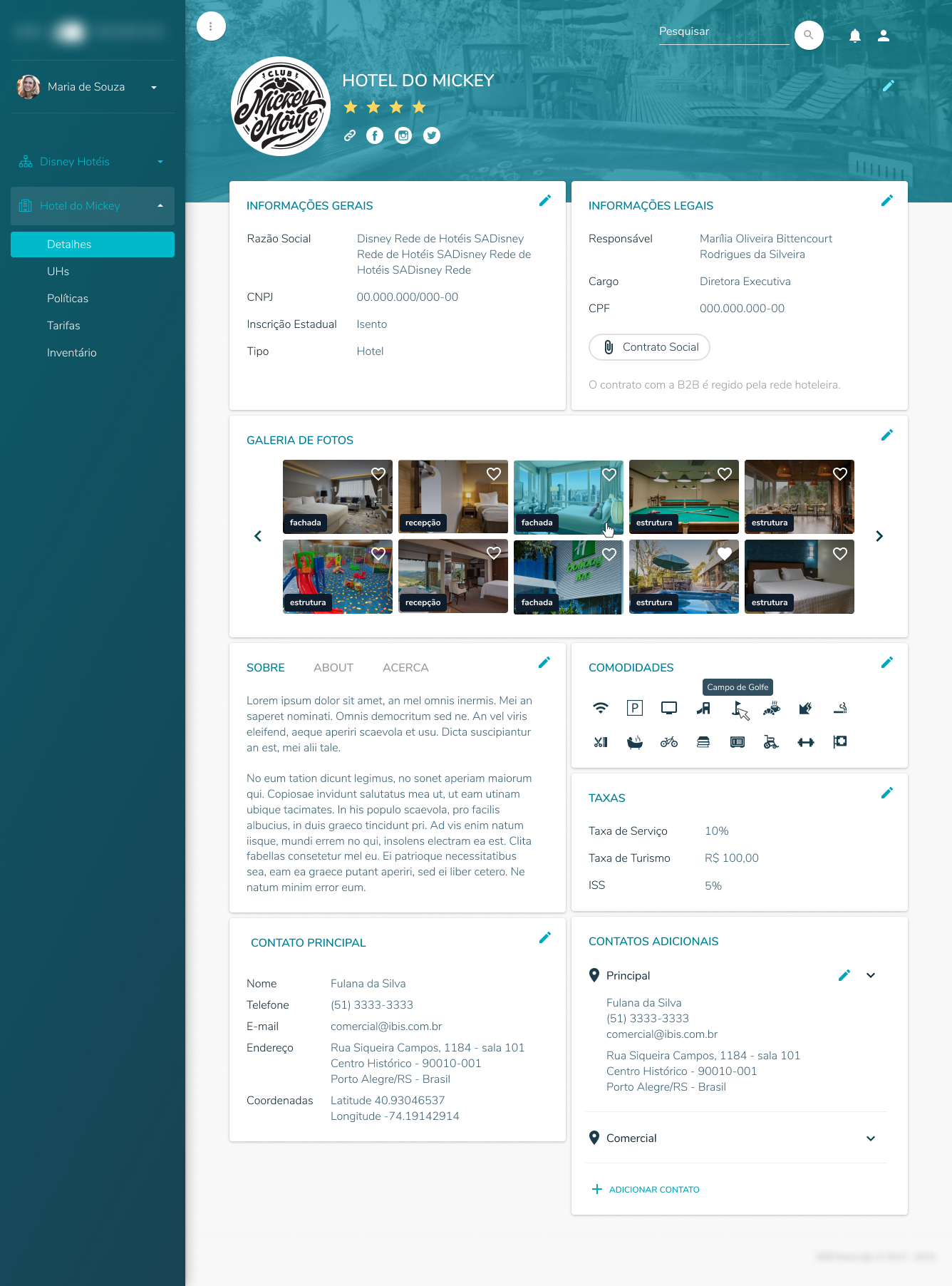Image resolution: width=952 pixels, height=1286 pixels.
Task: Switch to the ABOUT tab
Action: coord(333,668)
